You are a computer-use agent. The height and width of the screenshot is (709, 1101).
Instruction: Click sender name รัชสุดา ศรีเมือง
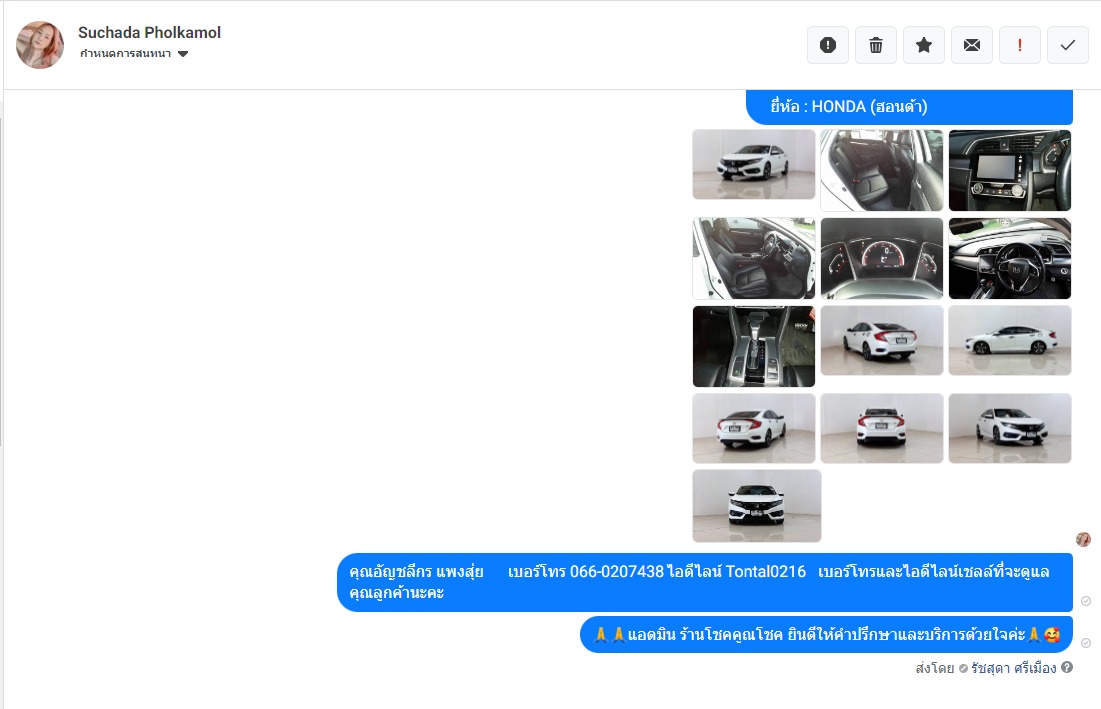(1013, 668)
